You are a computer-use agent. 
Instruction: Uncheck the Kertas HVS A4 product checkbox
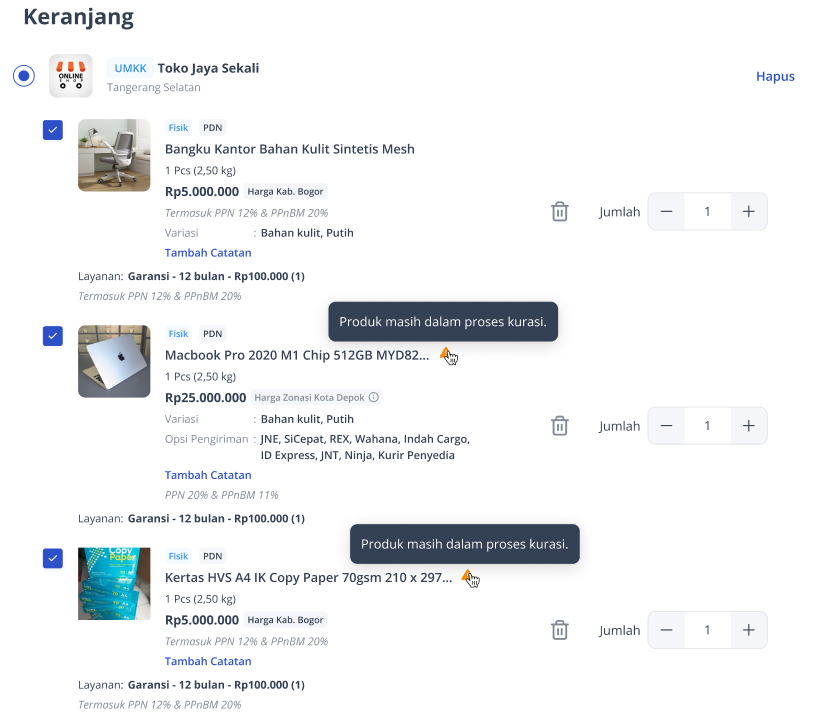[x=53, y=558]
